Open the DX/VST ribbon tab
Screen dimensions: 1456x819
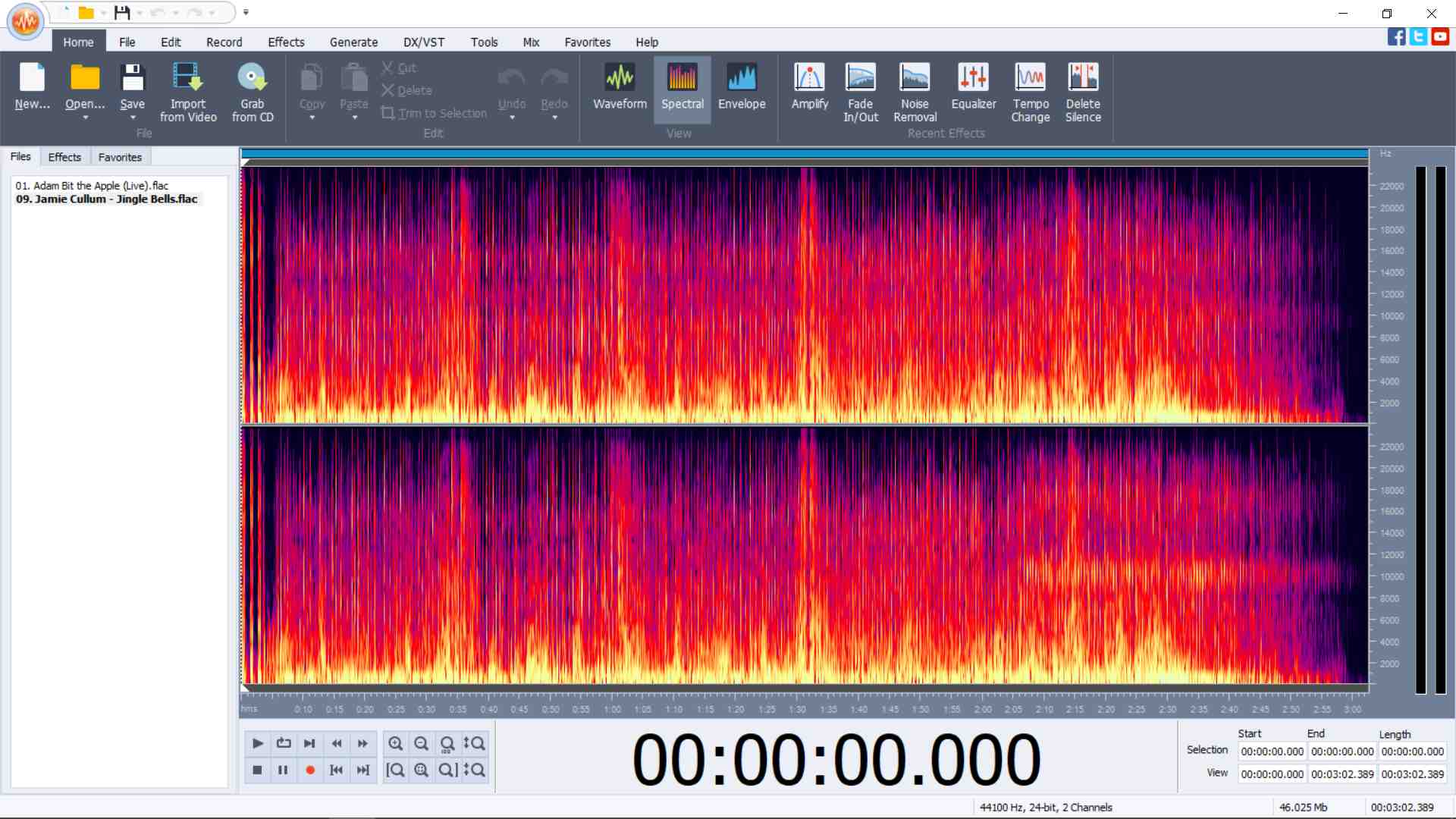[424, 42]
